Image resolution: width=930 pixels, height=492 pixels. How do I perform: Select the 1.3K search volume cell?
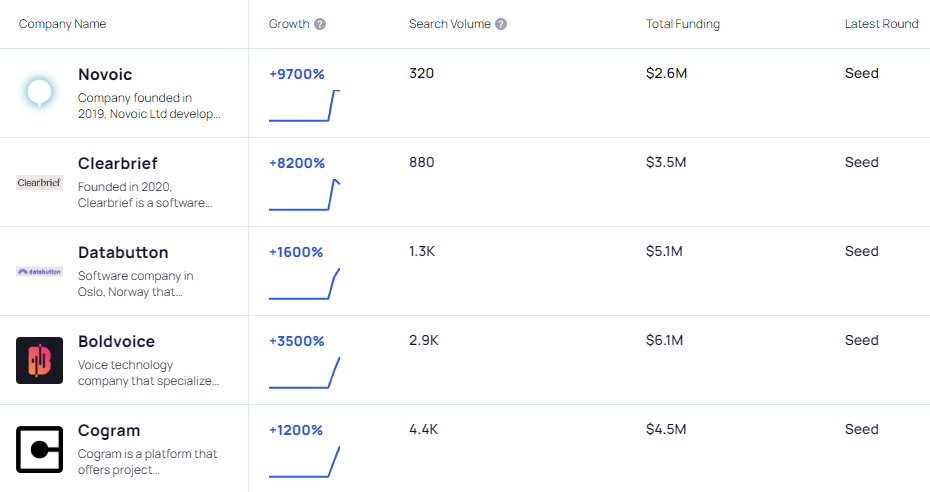coord(422,251)
